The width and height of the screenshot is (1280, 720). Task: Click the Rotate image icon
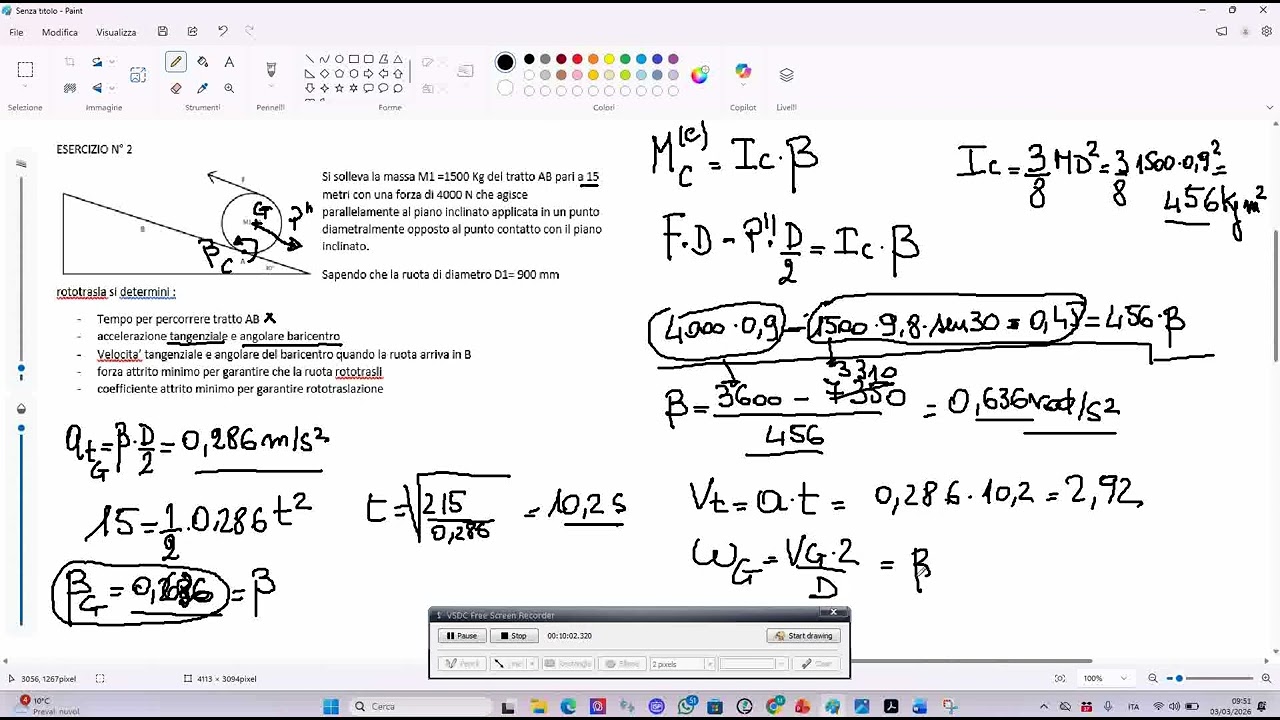point(97,62)
